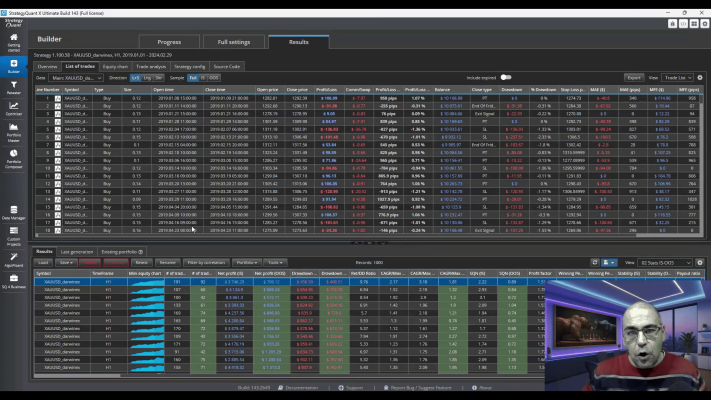
Task: Open the Main: XAUUSD data dropdown
Action: (76, 78)
